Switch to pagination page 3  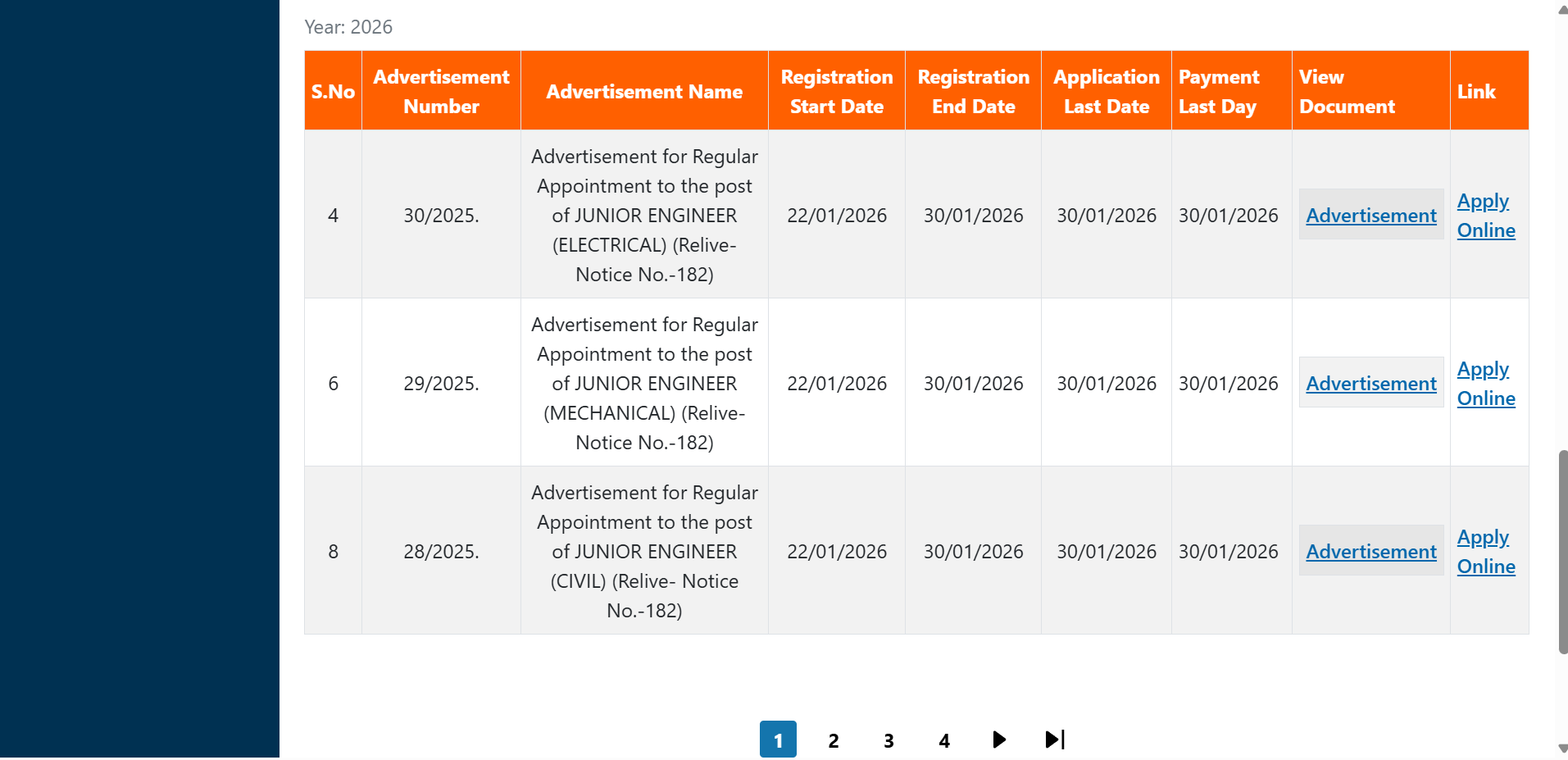click(889, 739)
